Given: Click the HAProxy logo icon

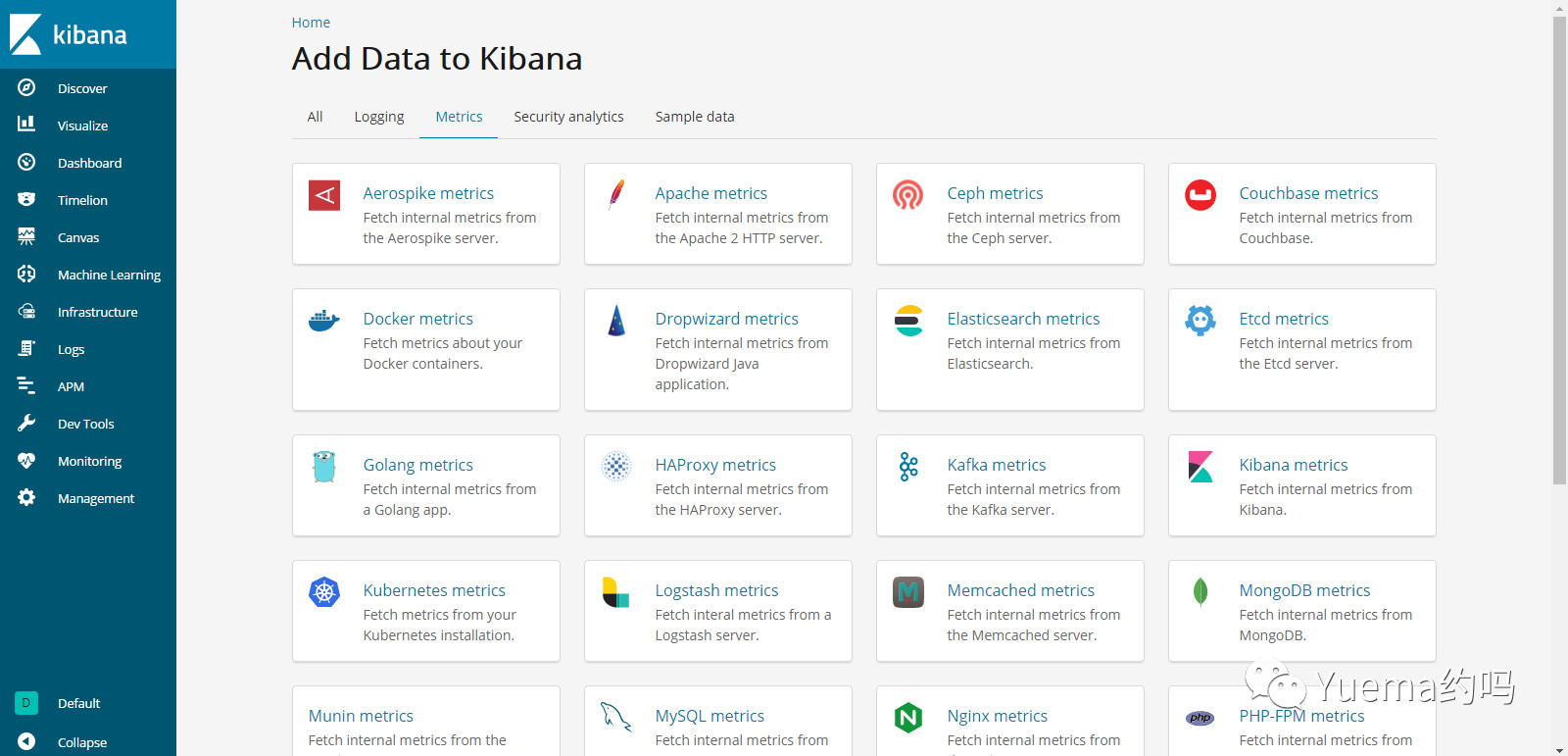Looking at the screenshot, I should (616, 467).
